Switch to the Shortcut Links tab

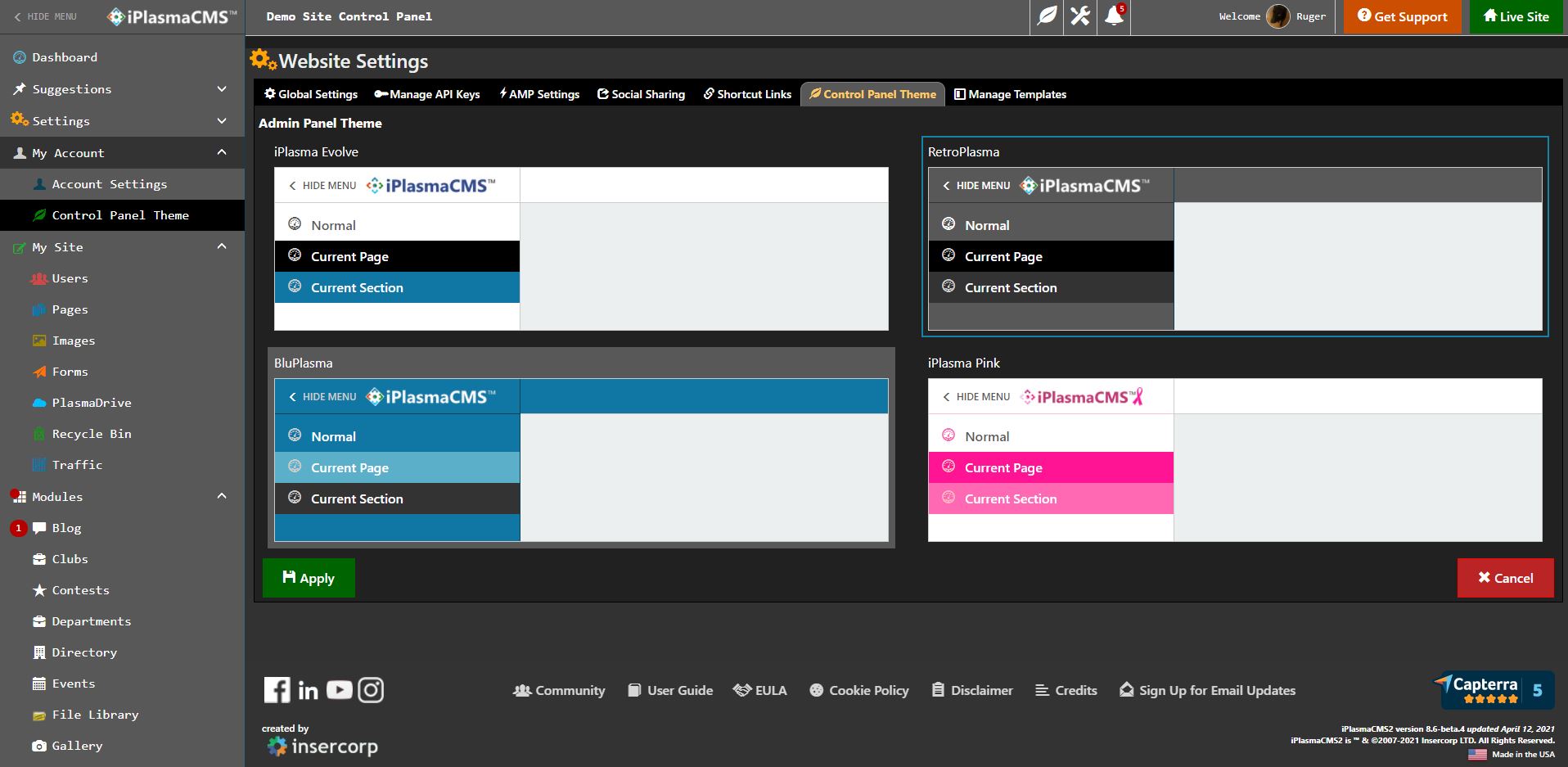(747, 94)
